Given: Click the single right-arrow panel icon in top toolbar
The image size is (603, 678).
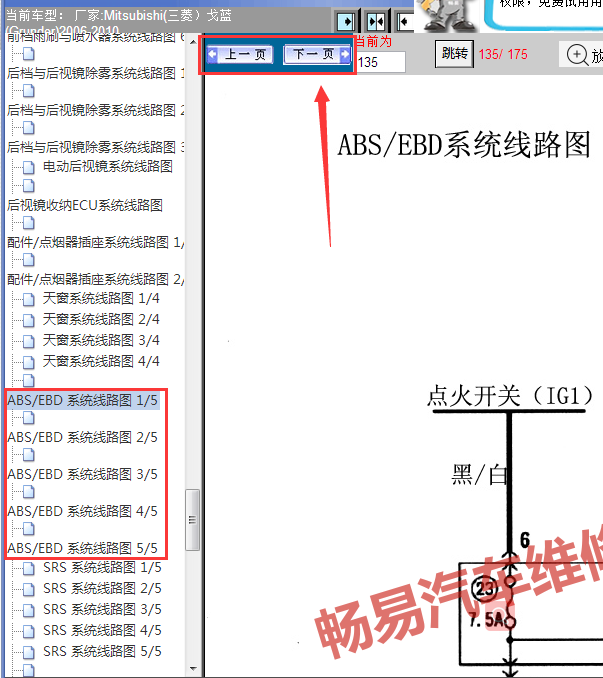Looking at the screenshot, I should point(345,21).
